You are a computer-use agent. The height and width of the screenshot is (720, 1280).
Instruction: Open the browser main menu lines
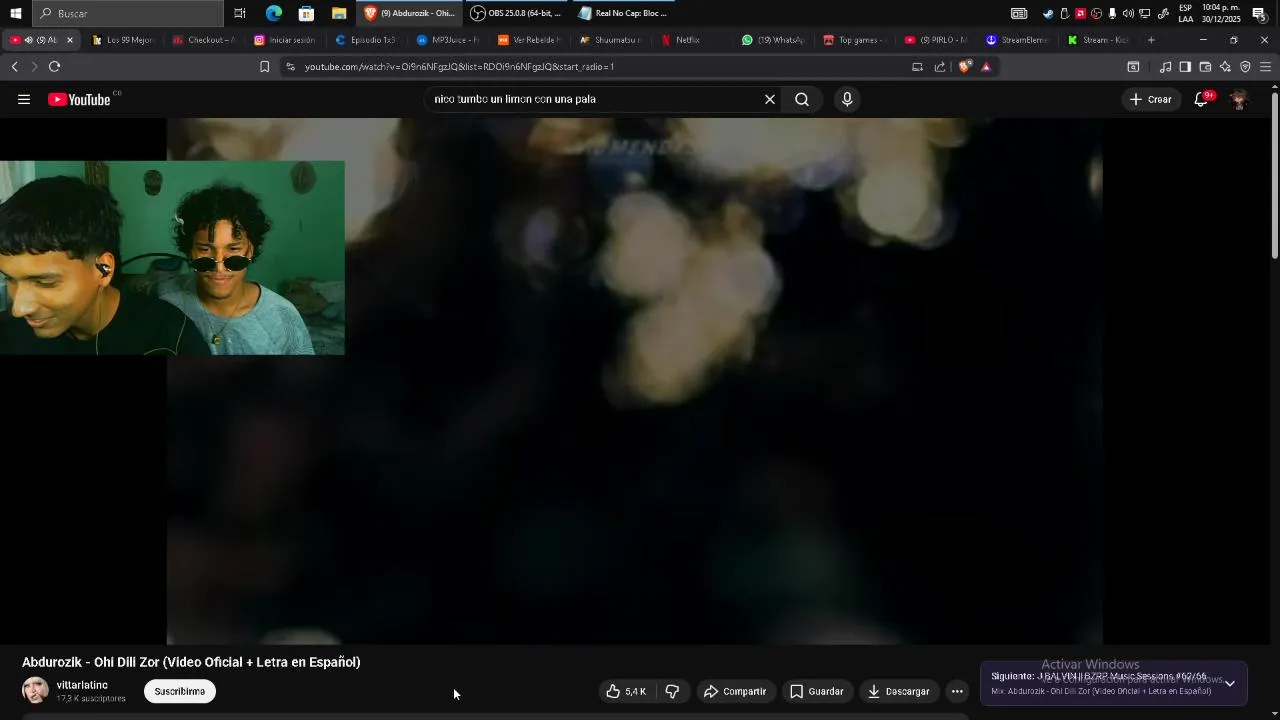(1265, 67)
